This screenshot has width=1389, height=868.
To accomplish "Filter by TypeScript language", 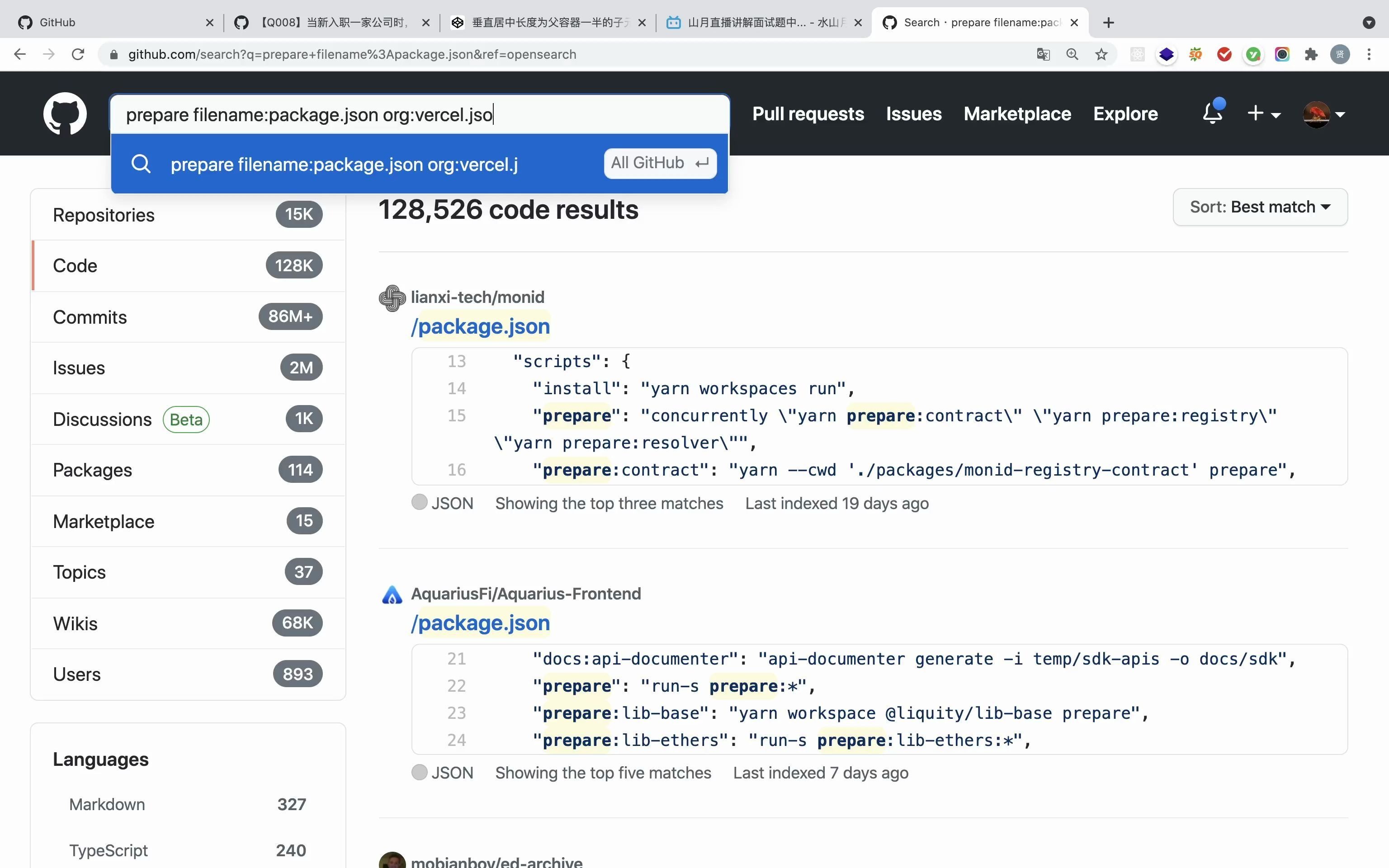I will [188, 850].
